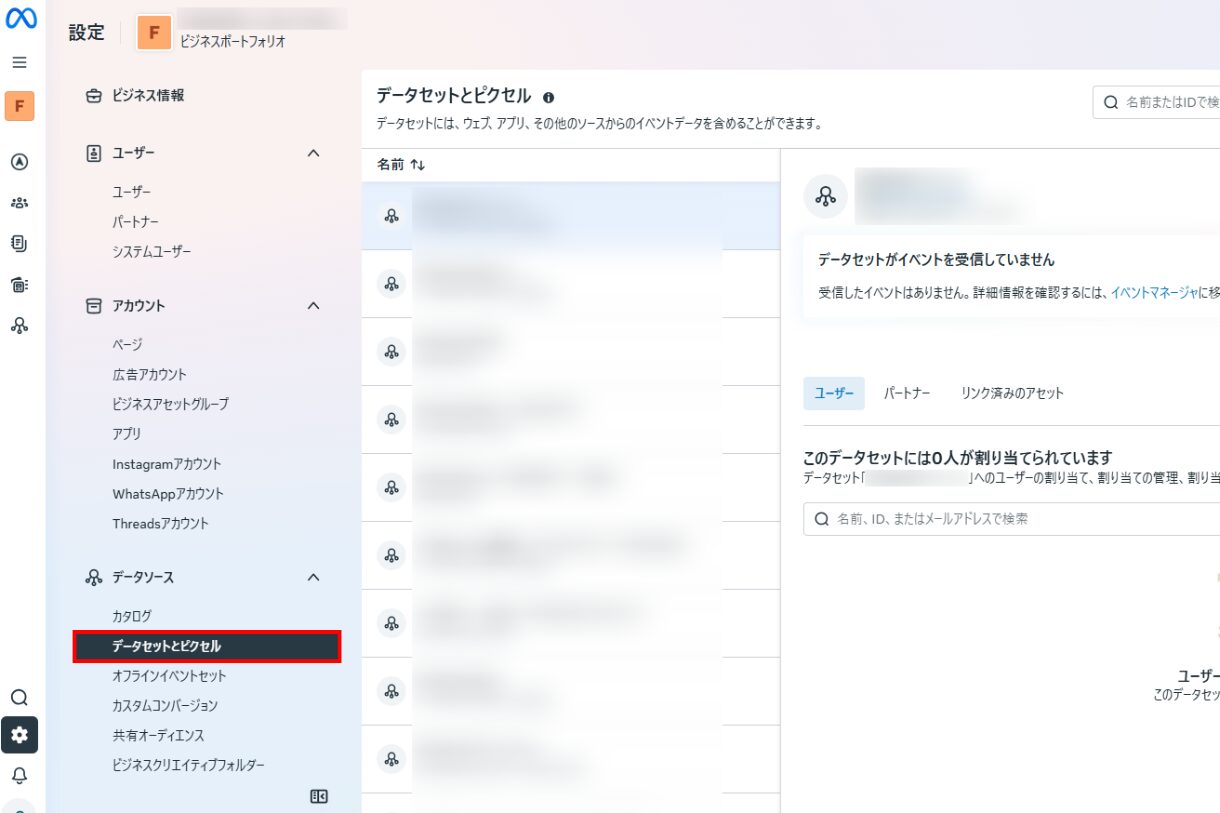
Task: Sort the list by 名前 column arrows
Action: coord(418,165)
